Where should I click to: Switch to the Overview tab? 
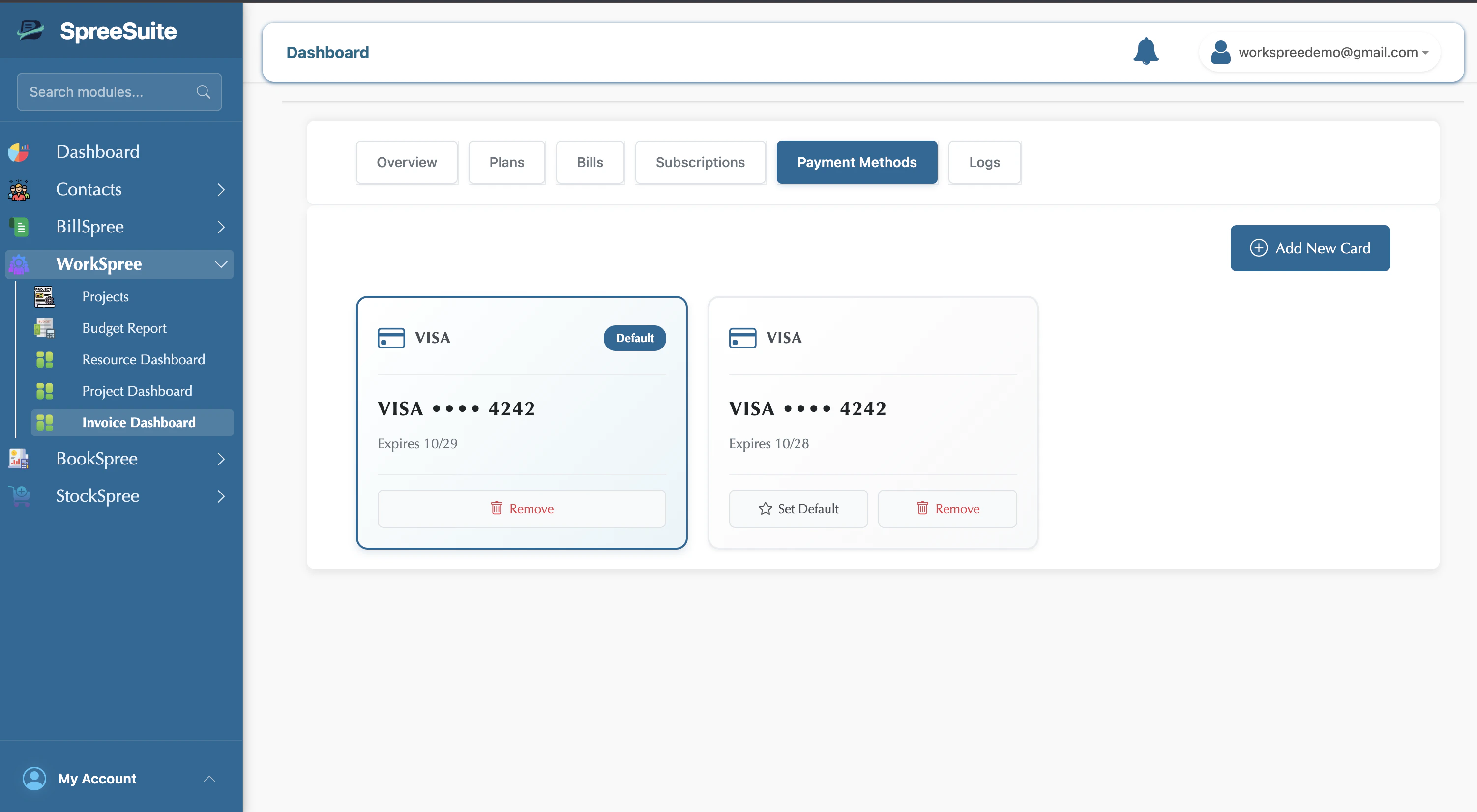pyautogui.click(x=407, y=162)
